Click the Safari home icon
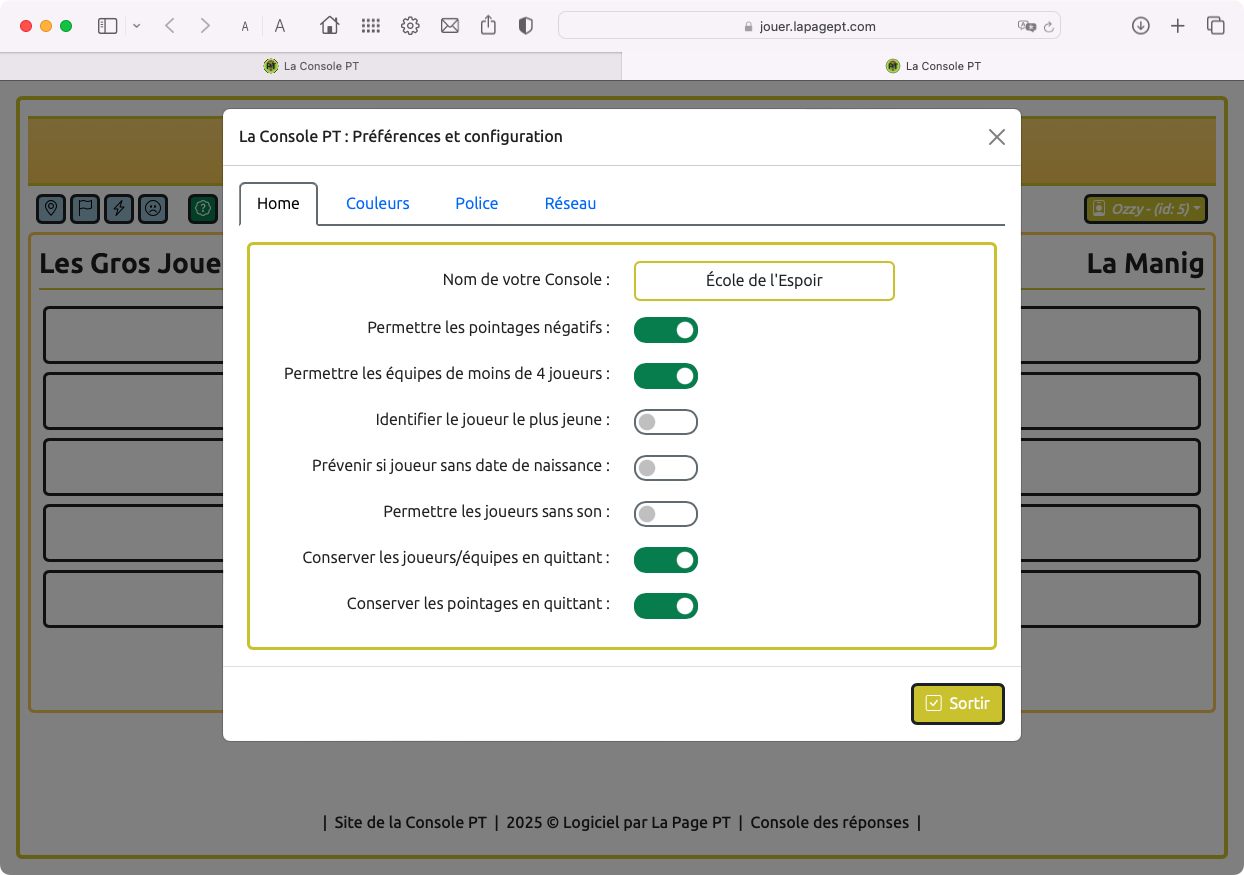The width and height of the screenshot is (1244, 875). coord(329,26)
